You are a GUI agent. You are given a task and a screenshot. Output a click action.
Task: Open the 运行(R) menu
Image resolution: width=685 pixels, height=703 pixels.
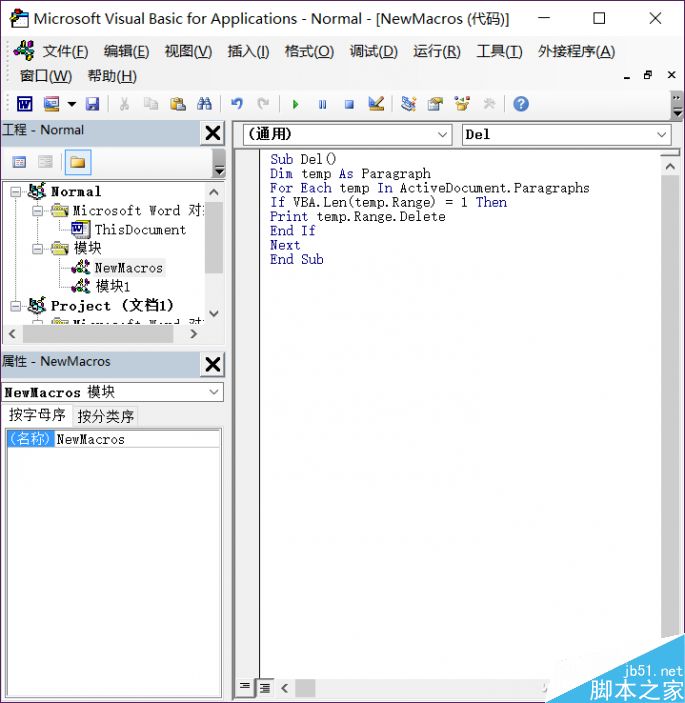coord(437,52)
